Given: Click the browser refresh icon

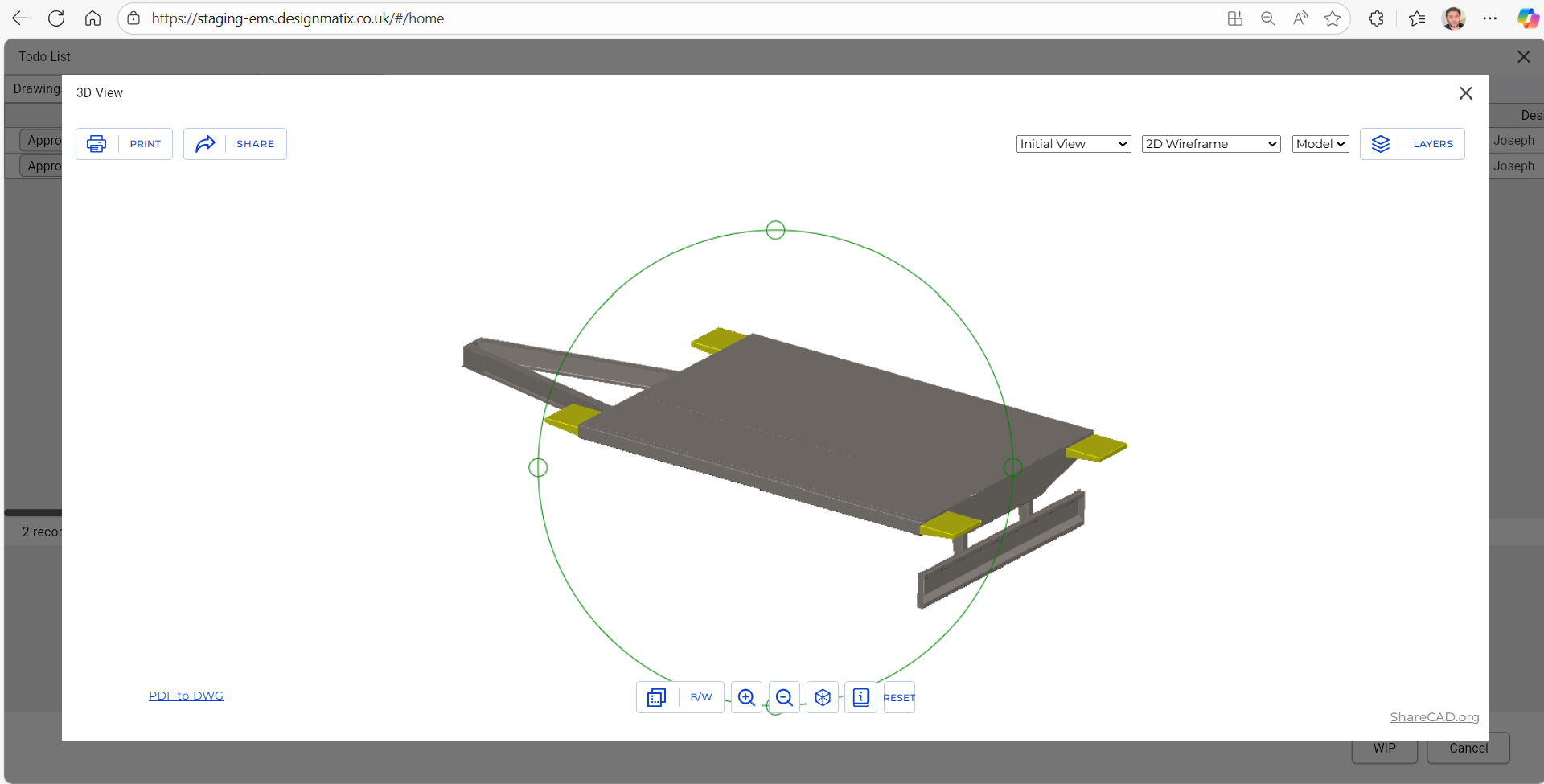Looking at the screenshot, I should click(x=56, y=18).
